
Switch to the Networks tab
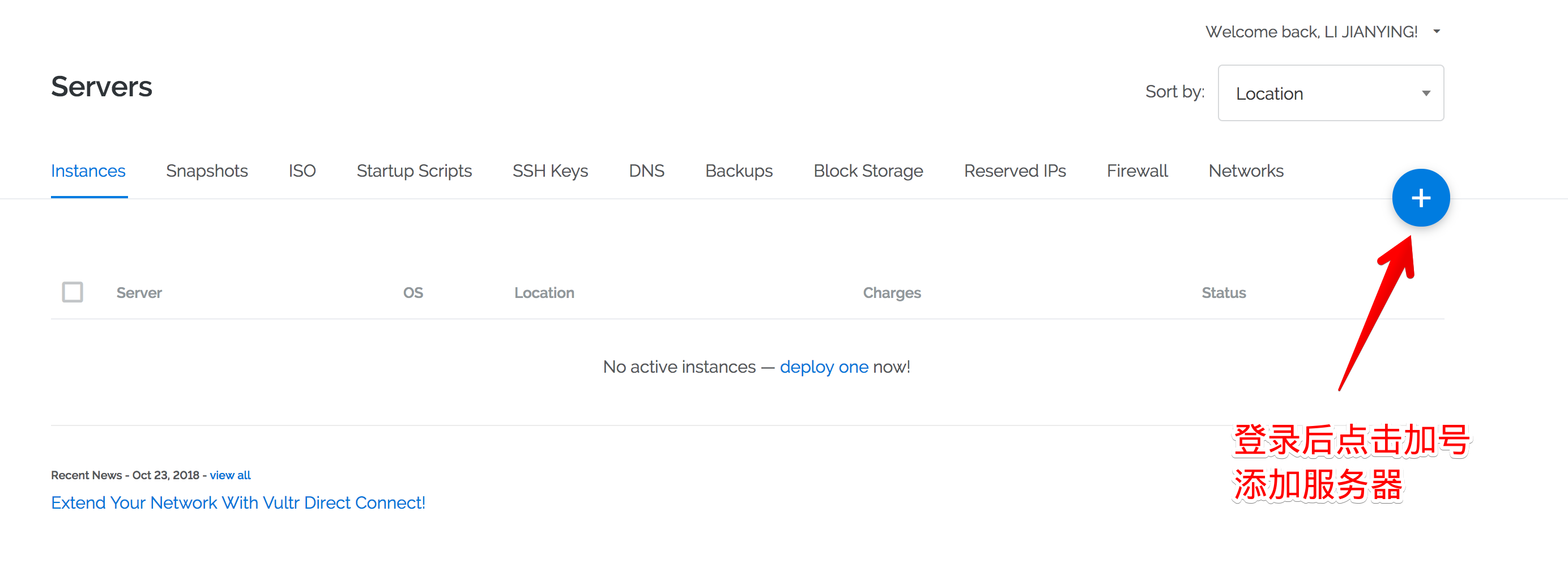coord(1245,171)
